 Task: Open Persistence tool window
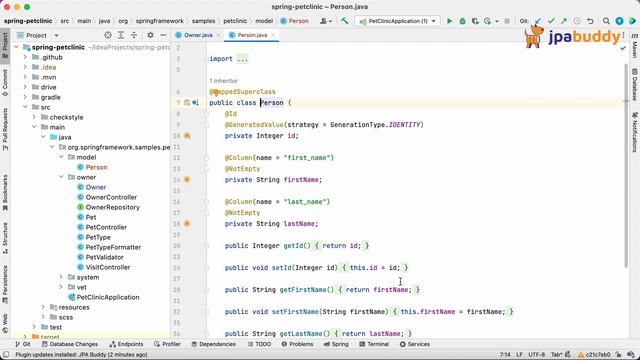5,284
